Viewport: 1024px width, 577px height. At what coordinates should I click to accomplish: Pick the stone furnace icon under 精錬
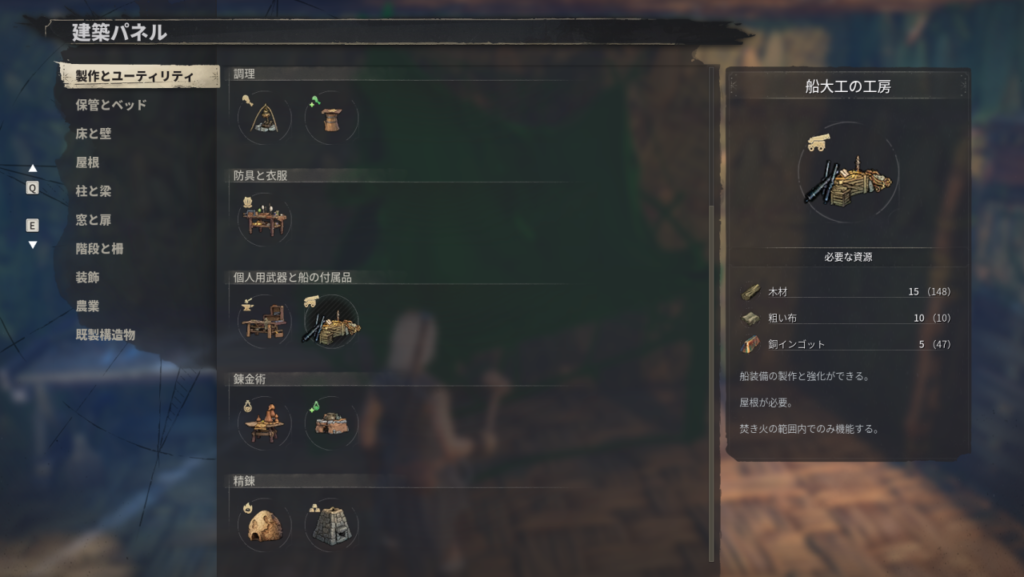tap(331, 525)
